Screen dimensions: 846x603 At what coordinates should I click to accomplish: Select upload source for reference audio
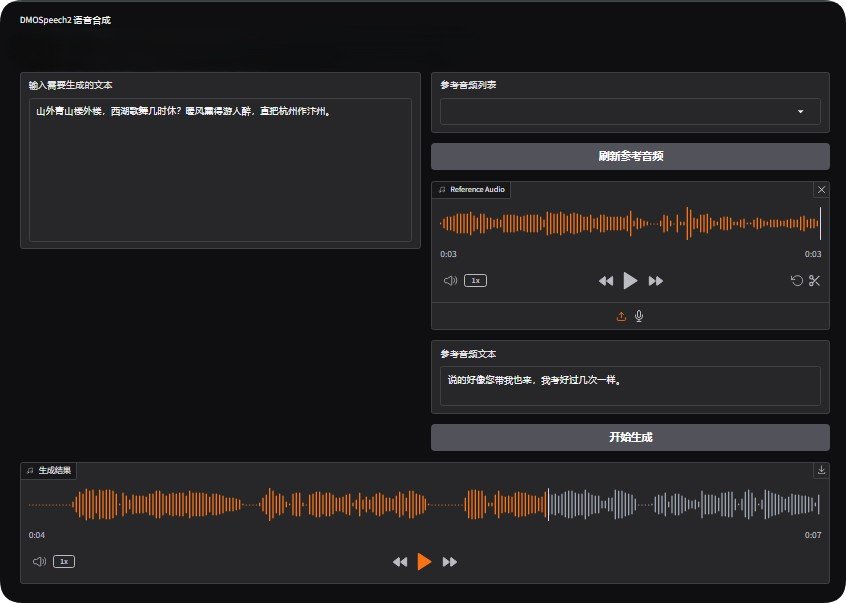pyautogui.click(x=621, y=316)
